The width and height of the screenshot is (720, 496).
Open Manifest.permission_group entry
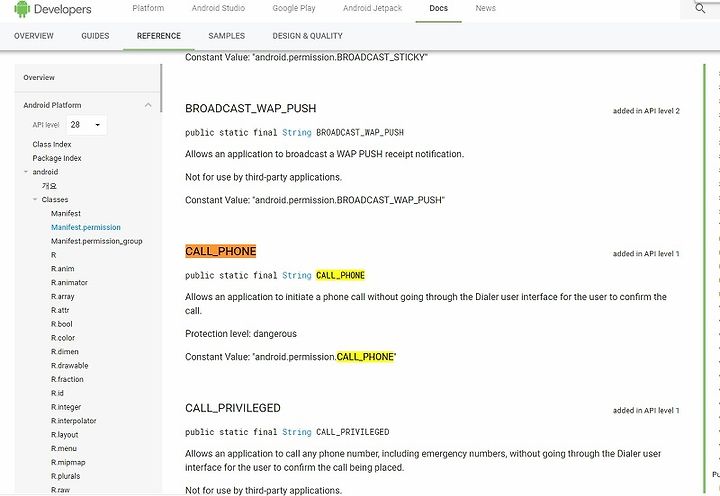tap(97, 241)
